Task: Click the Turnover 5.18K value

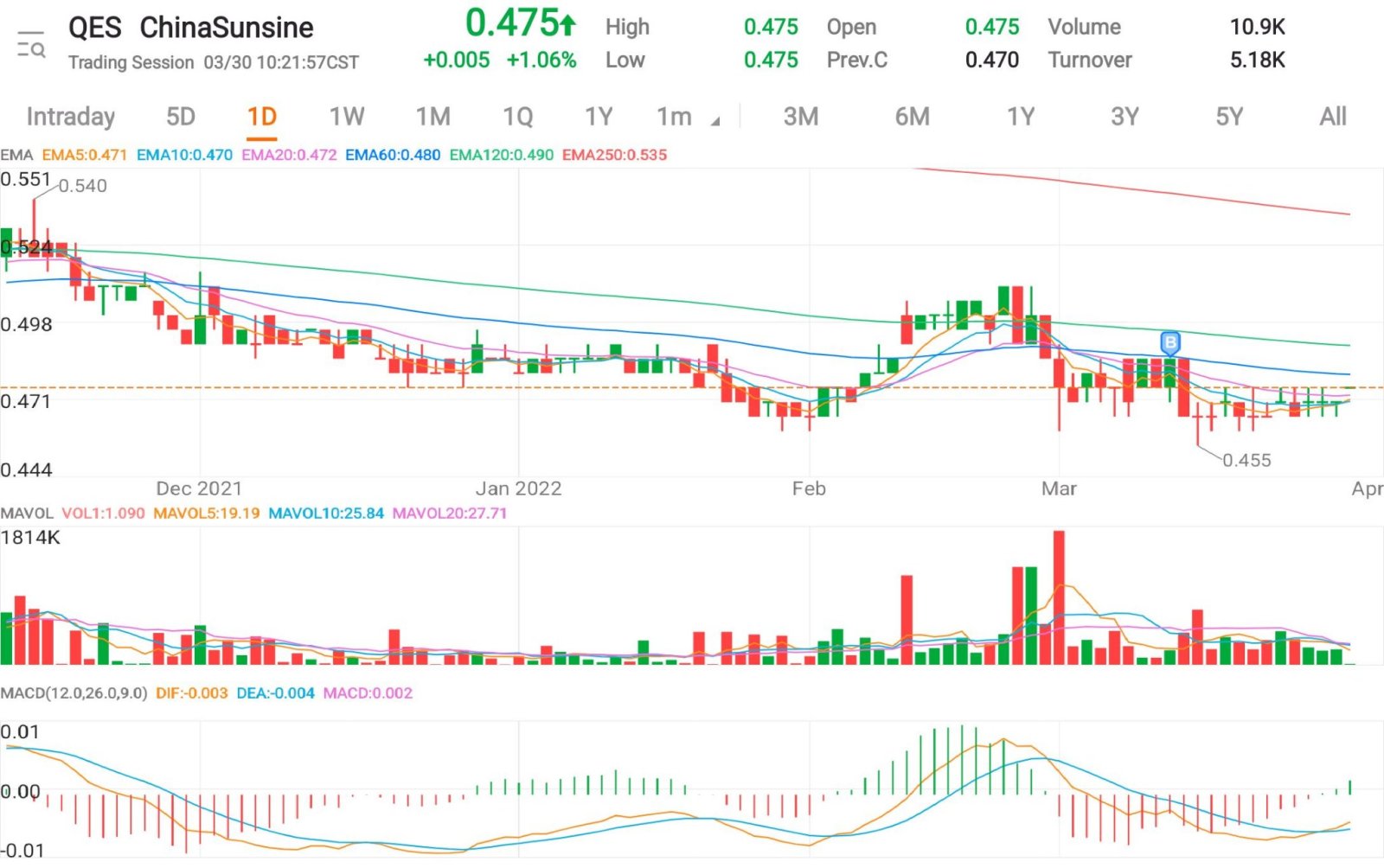Action: point(1257,60)
